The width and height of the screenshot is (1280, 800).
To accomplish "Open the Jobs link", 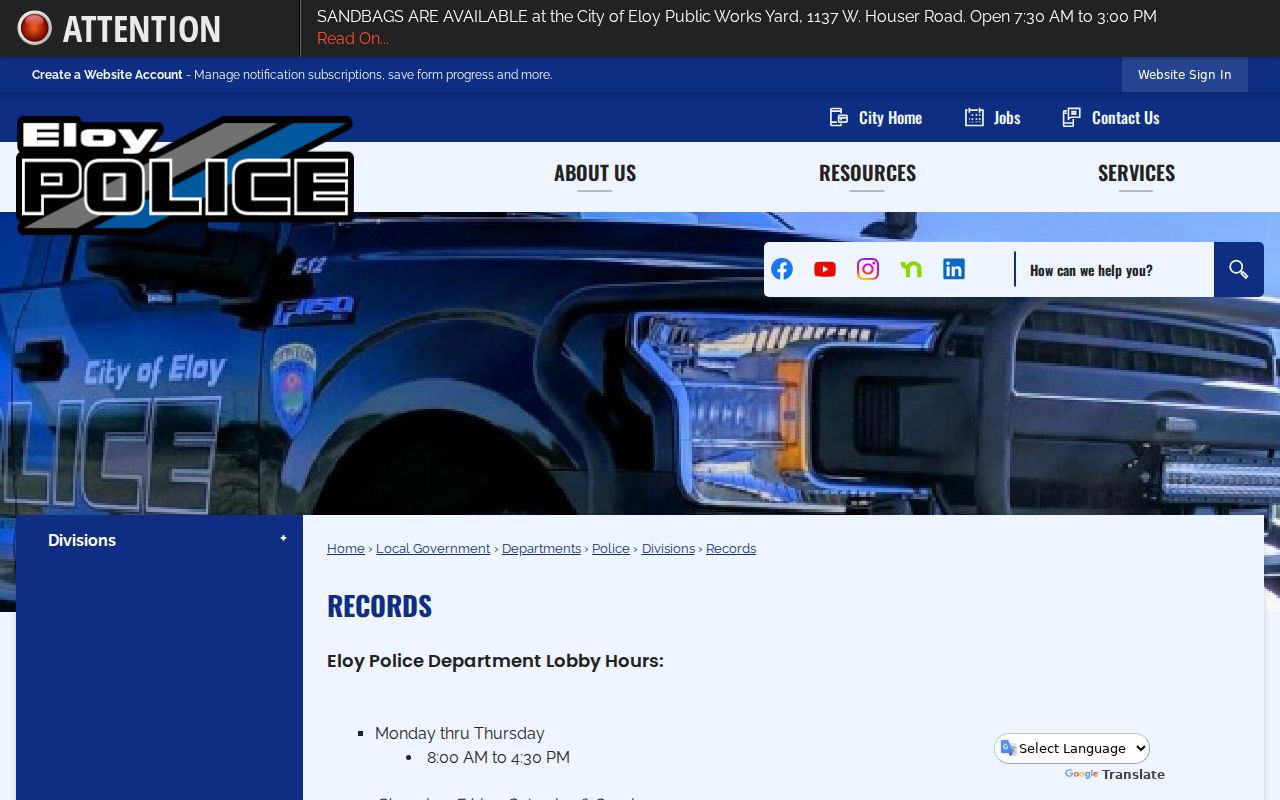I will point(992,117).
